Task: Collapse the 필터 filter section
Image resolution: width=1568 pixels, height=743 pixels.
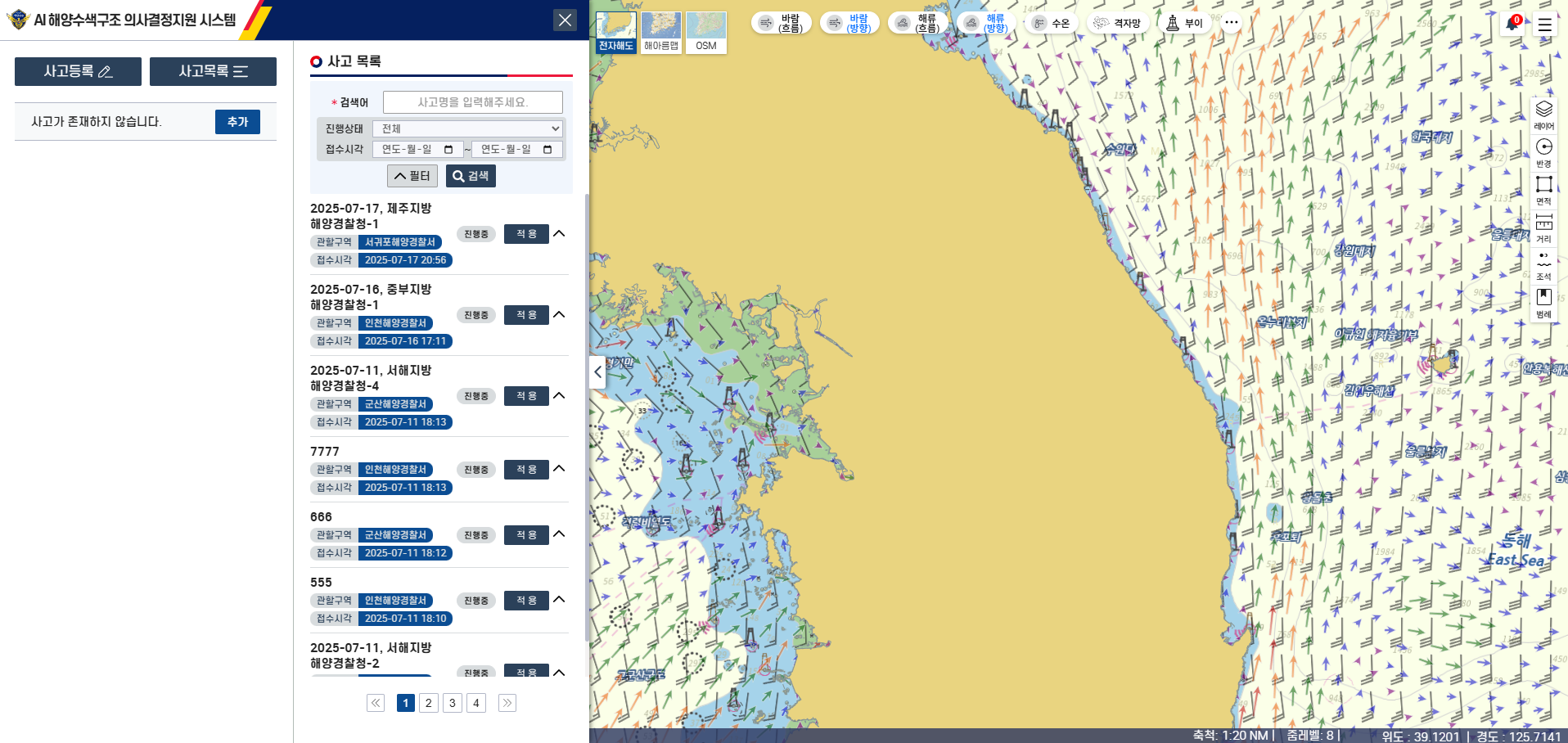Action: 412,176
